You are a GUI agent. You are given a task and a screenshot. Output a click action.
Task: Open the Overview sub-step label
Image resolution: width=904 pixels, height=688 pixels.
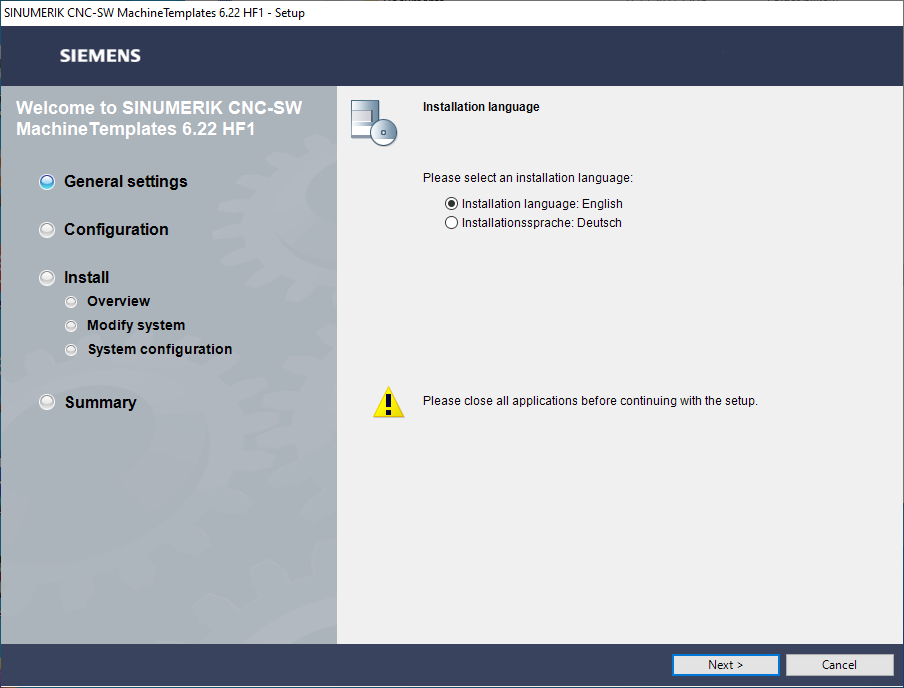pyautogui.click(x=118, y=302)
